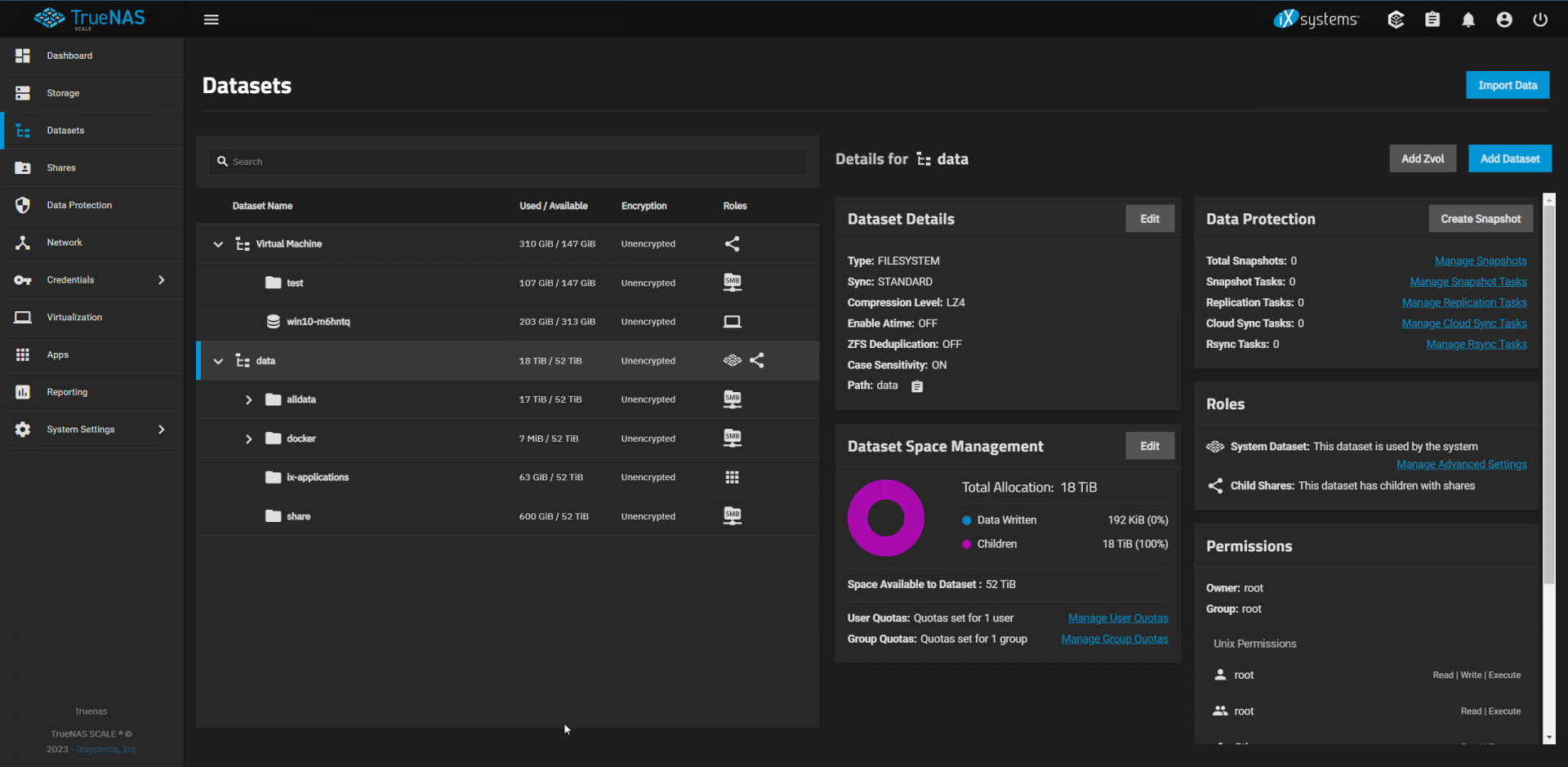Viewport: 1568px width, 767px height.
Task: Collapse the data dataset tree
Action: point(218,361)
